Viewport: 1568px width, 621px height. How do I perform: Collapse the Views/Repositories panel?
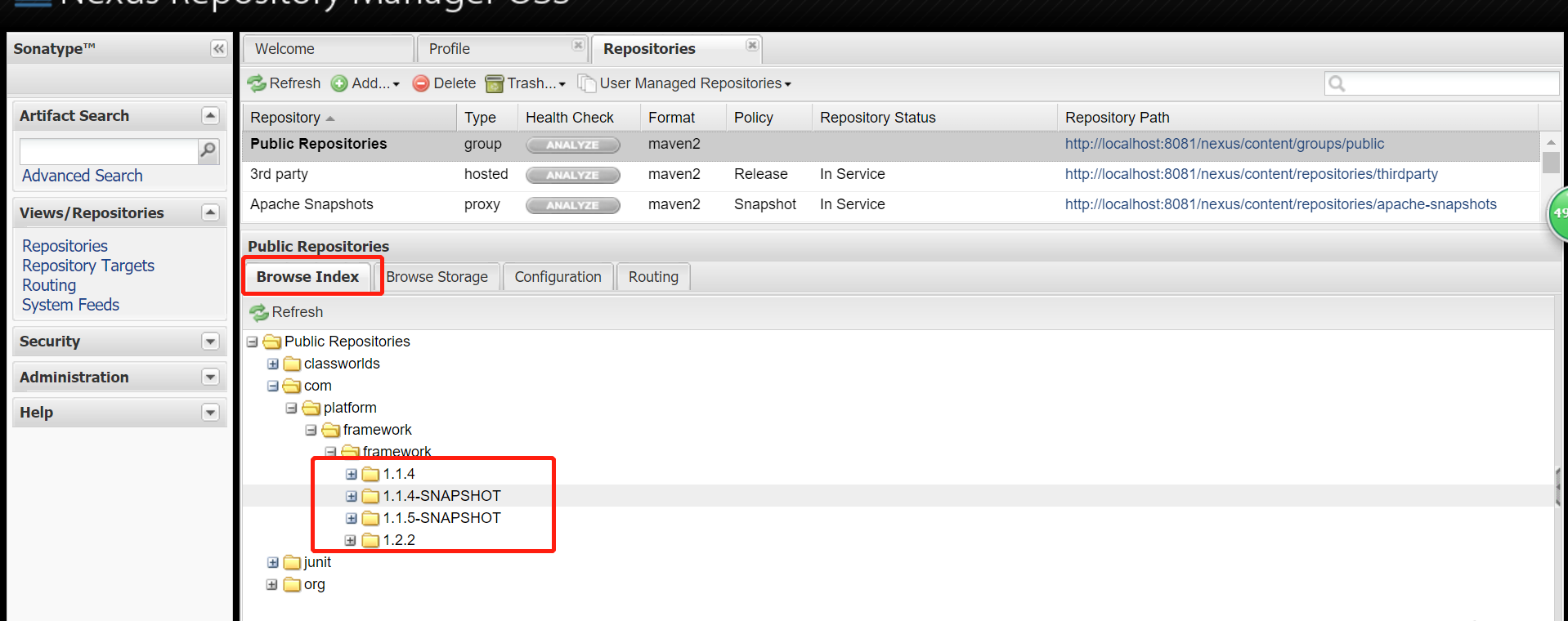click(210, 212)
